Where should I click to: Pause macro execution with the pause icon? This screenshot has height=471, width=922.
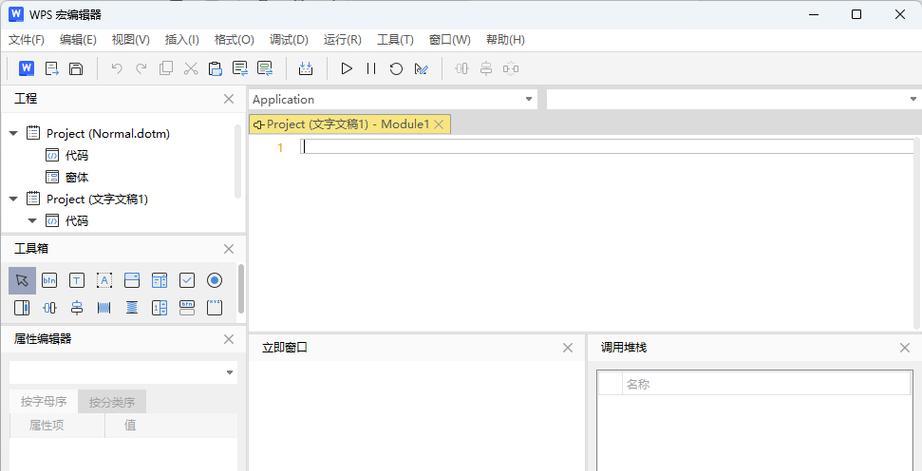tap(371, 69)
